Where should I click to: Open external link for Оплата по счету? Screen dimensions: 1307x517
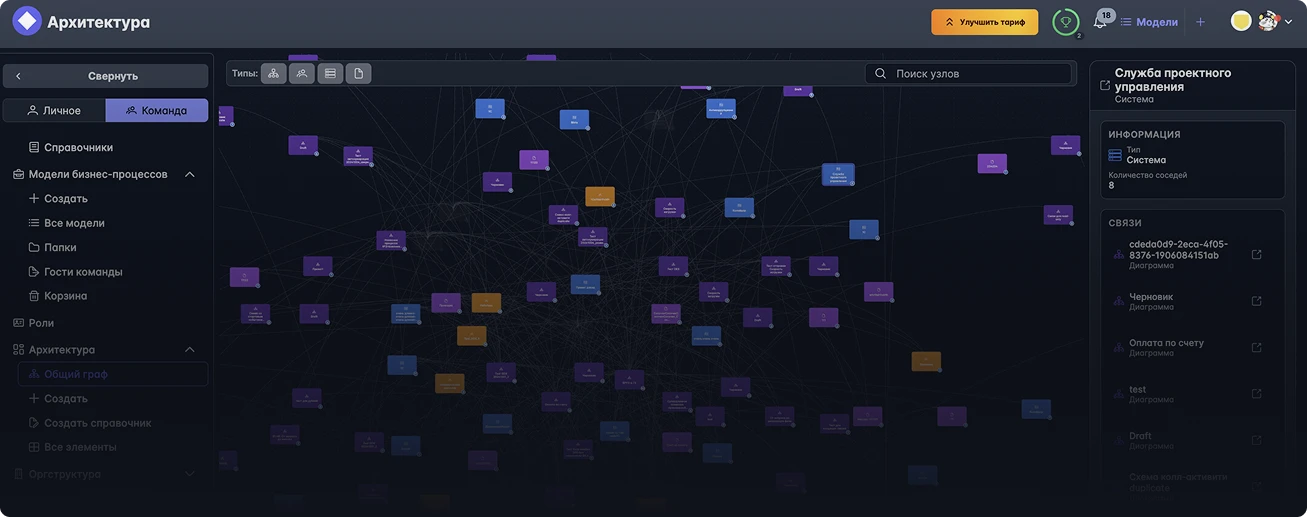coord(1257,347)
